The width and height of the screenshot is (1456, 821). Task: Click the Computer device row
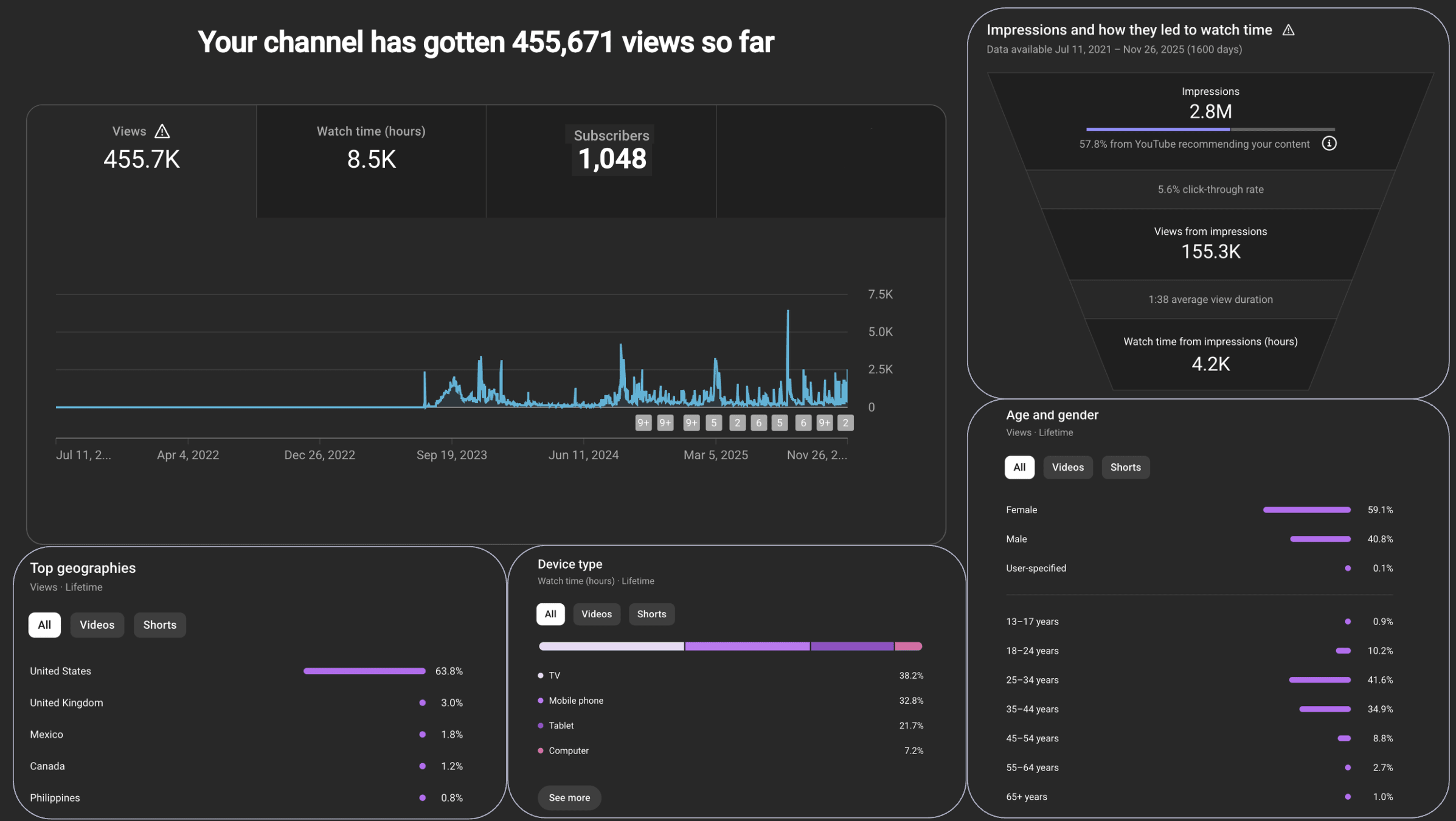pyautogui.click(x=730, y=750)
